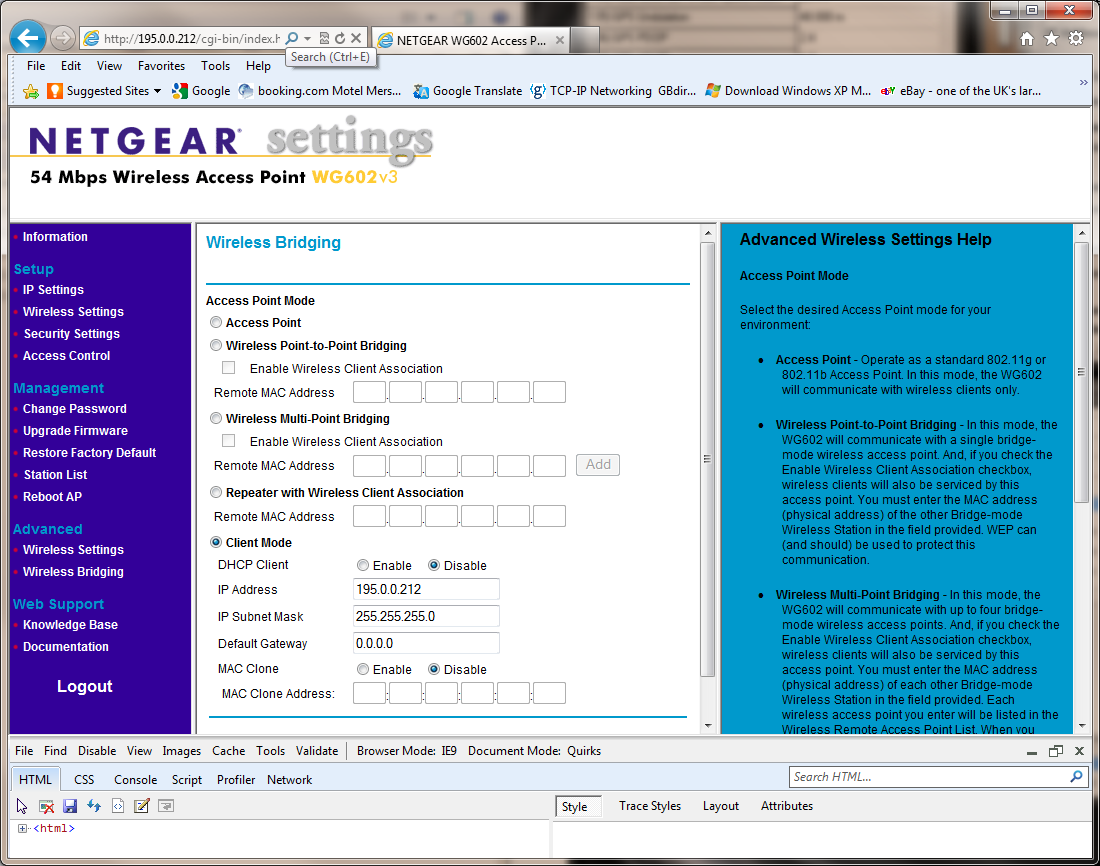Activate Select element by click arrow tool

23,806
